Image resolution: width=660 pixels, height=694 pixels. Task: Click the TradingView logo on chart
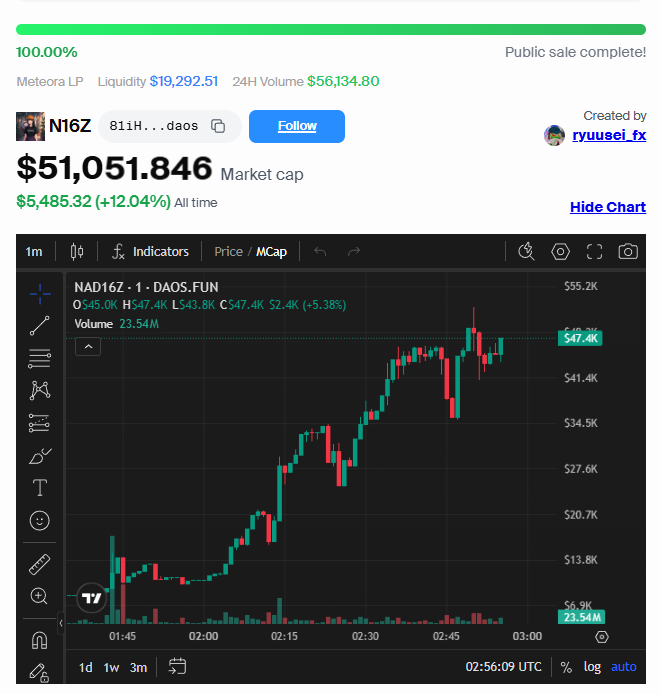92,598
